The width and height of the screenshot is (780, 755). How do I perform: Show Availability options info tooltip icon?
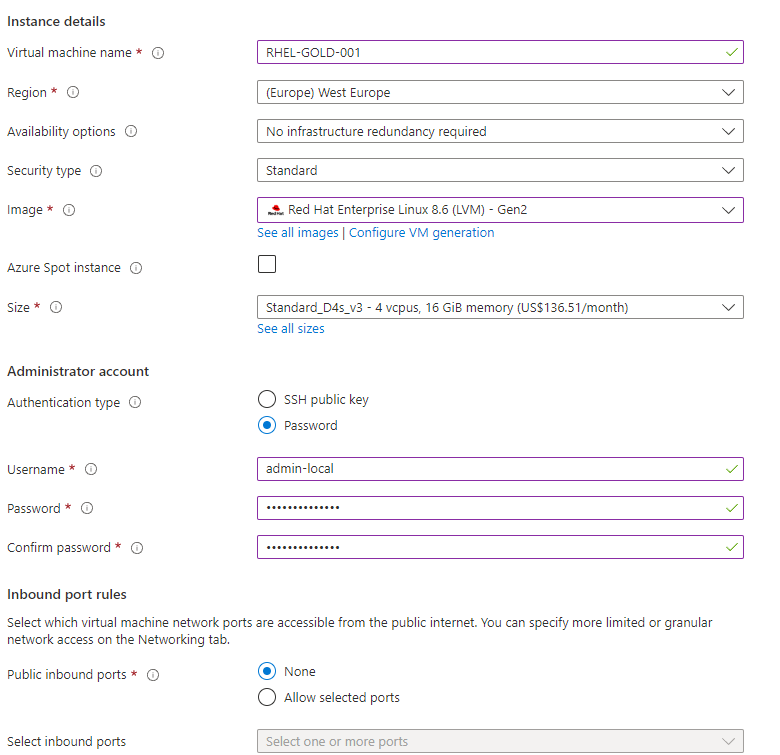tap(131, 131)
